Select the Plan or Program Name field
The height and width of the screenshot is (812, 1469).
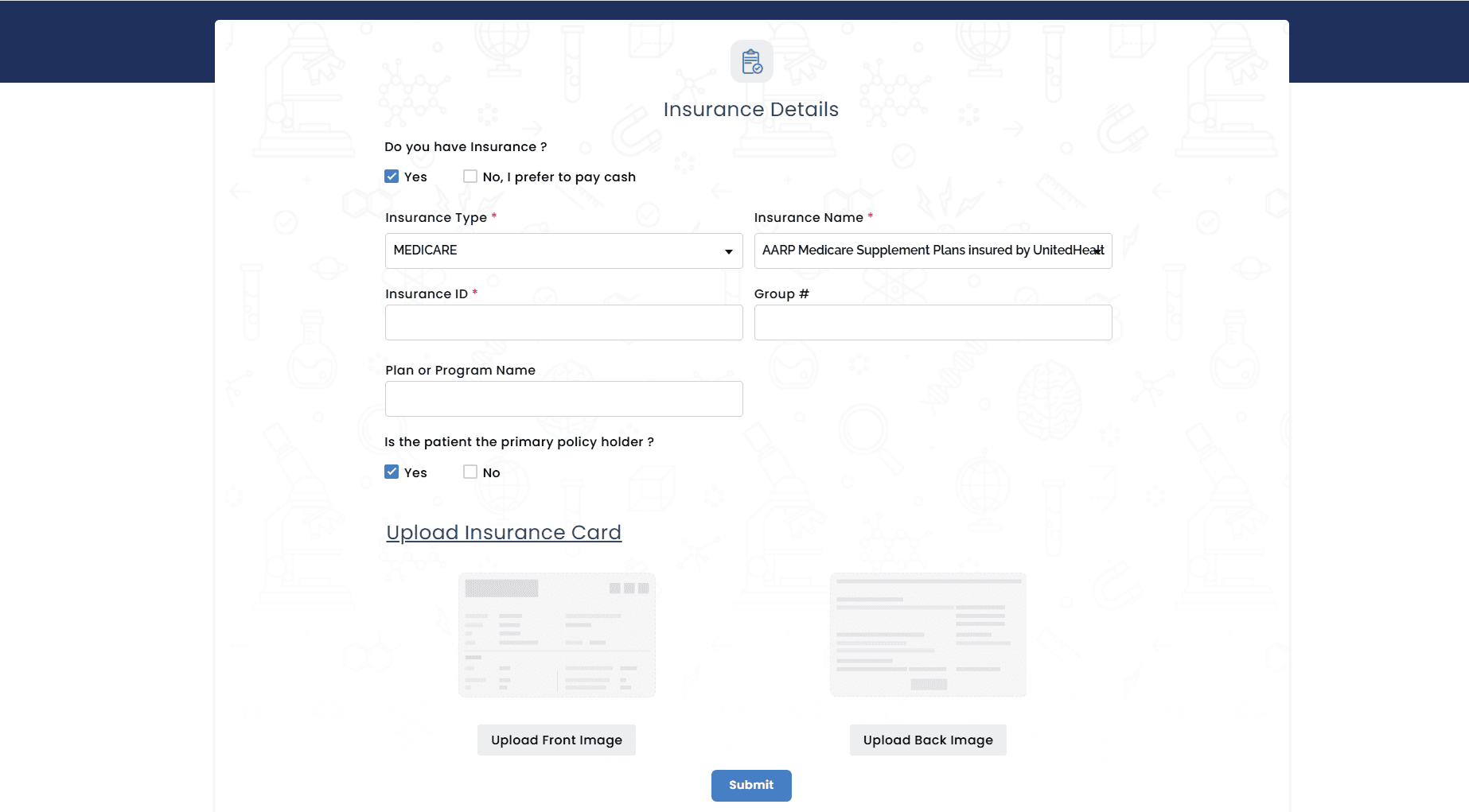563,398
